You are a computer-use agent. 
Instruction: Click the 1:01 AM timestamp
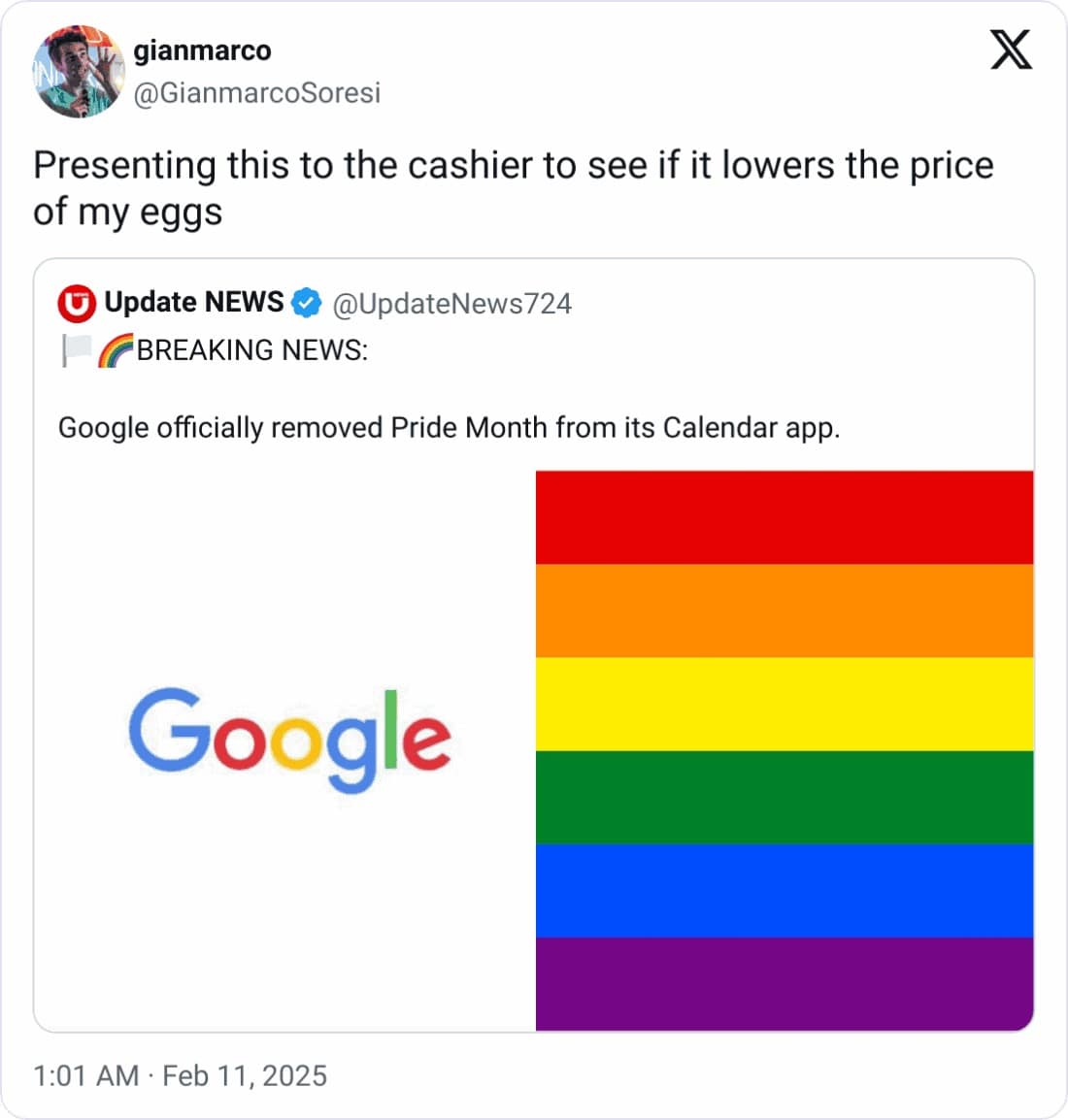(x=85, y=1075)
